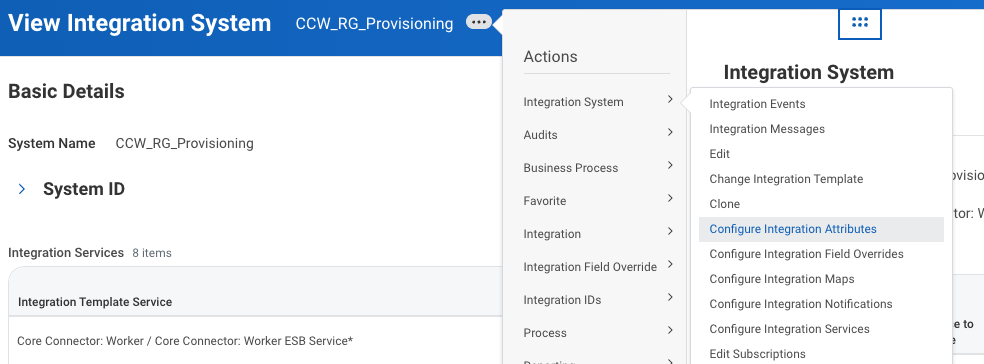Click CCW_RG_Provisioning in the page header
Image resolution: width=984 pixels, height=364 pixels.
click(374, 24)
